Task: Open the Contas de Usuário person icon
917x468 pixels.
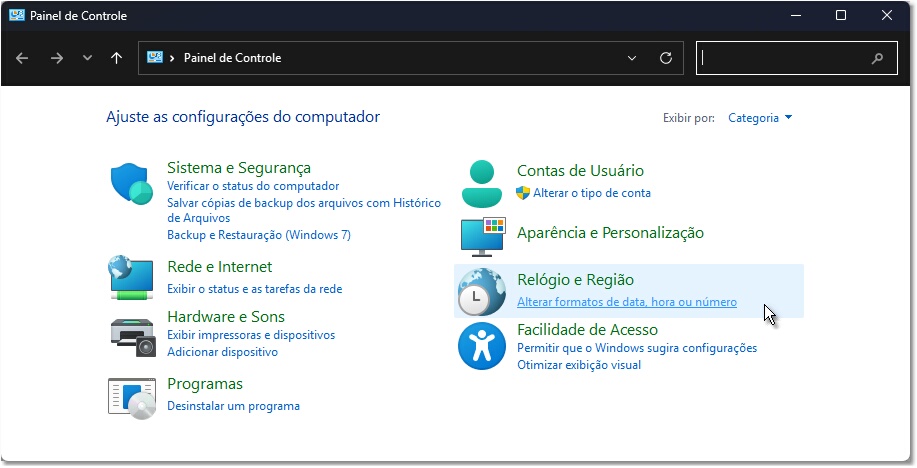Action: point(481,184)
